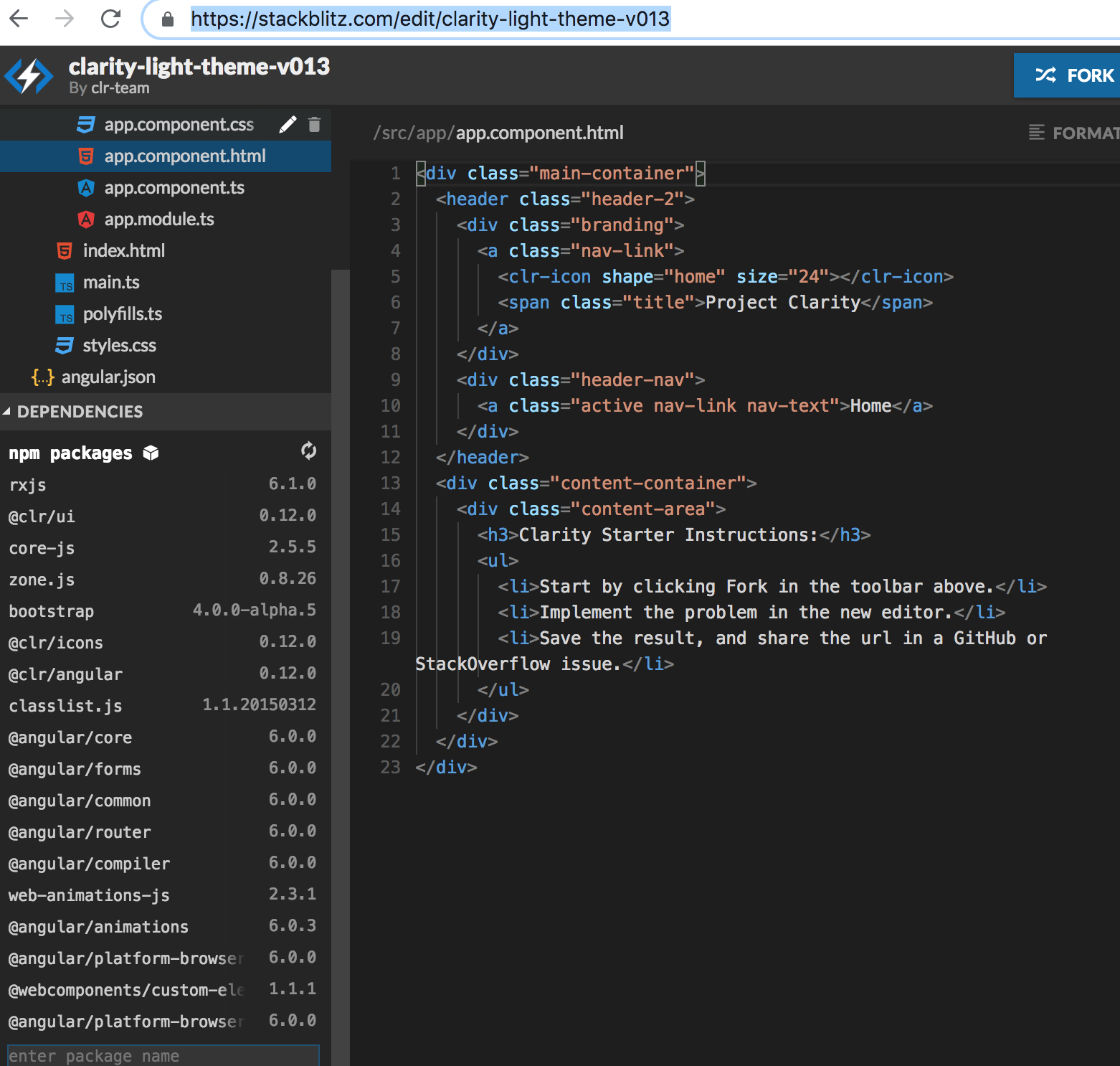The width and height of the screenshot is (1120, 1066).
Task: Click the CSS icon beside app.component.css
Action: pos(86,125)
